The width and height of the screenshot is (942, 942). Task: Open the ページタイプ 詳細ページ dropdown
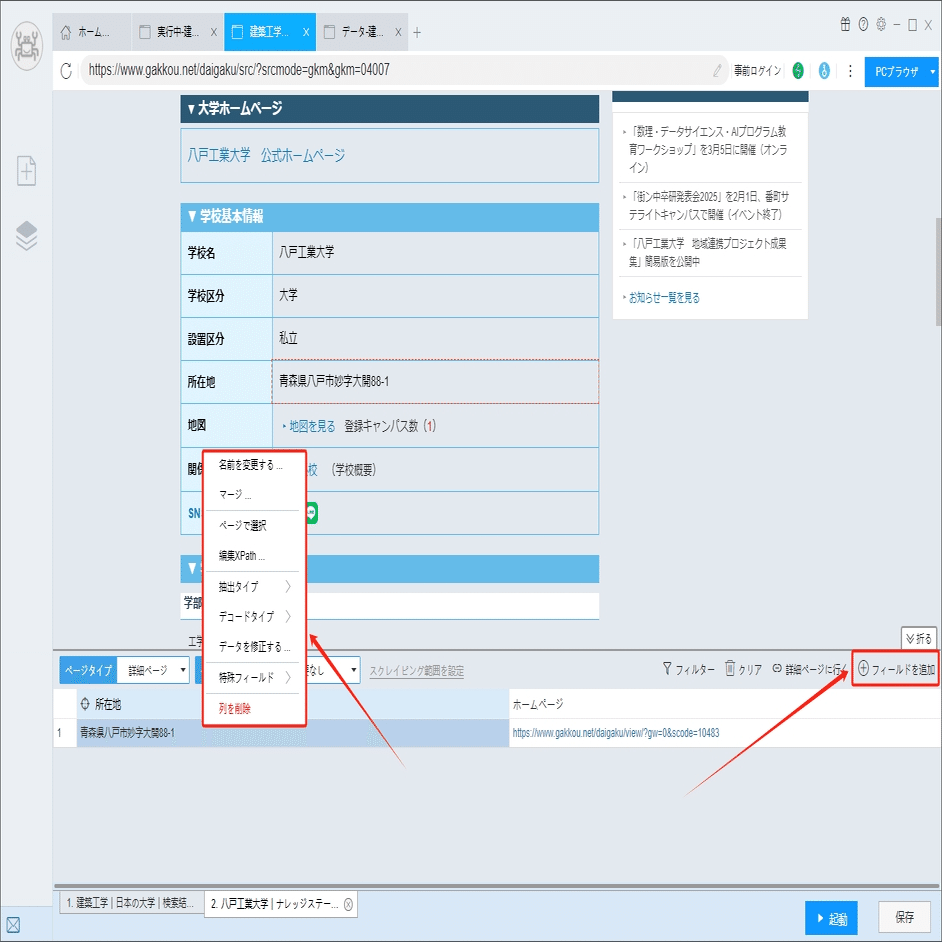(x=154, y=670)
